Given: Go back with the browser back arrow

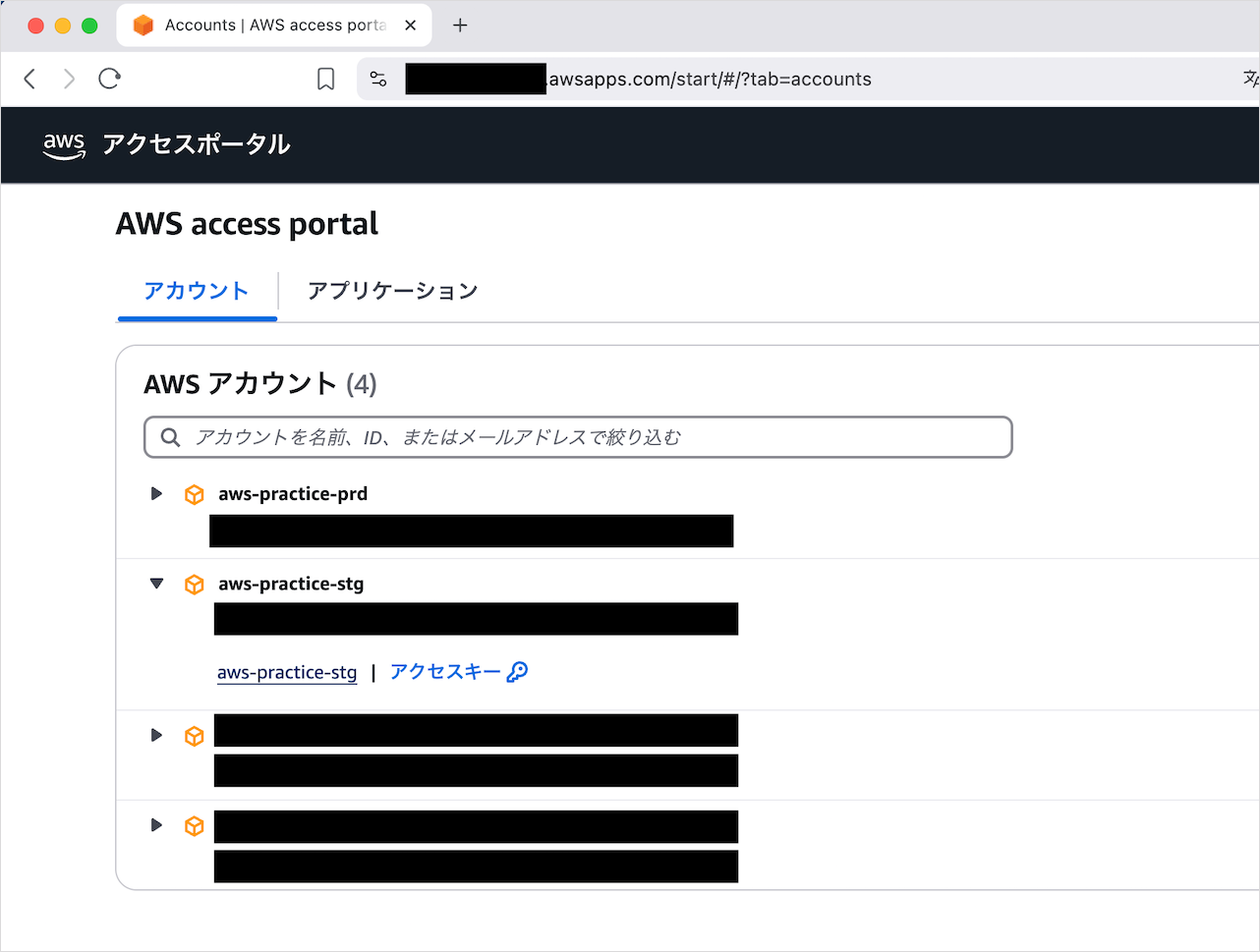Looking at the screenshot, I should click(x=29, y=79).
